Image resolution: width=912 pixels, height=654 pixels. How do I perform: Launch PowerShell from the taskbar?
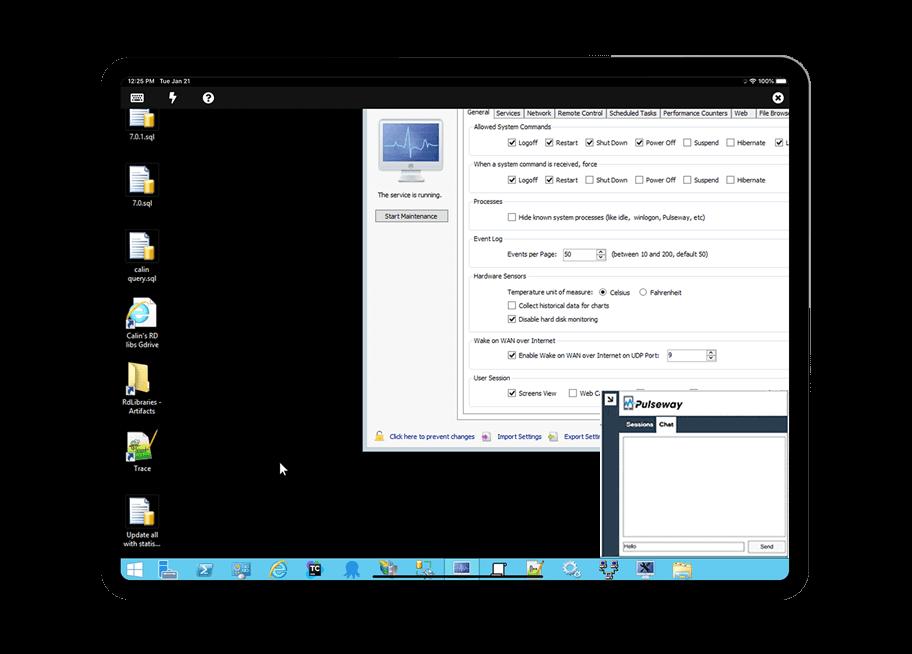pos(205,570)
